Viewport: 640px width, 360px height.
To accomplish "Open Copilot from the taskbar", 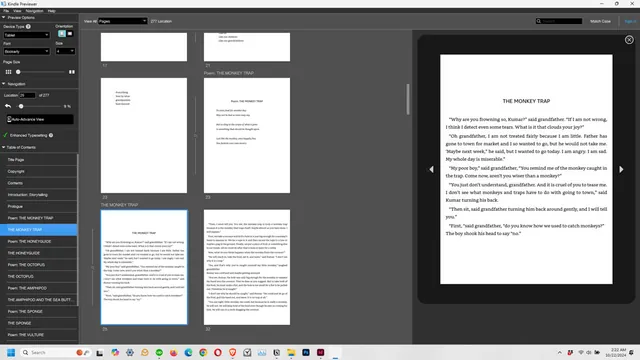I will click(x=115, y=353).
